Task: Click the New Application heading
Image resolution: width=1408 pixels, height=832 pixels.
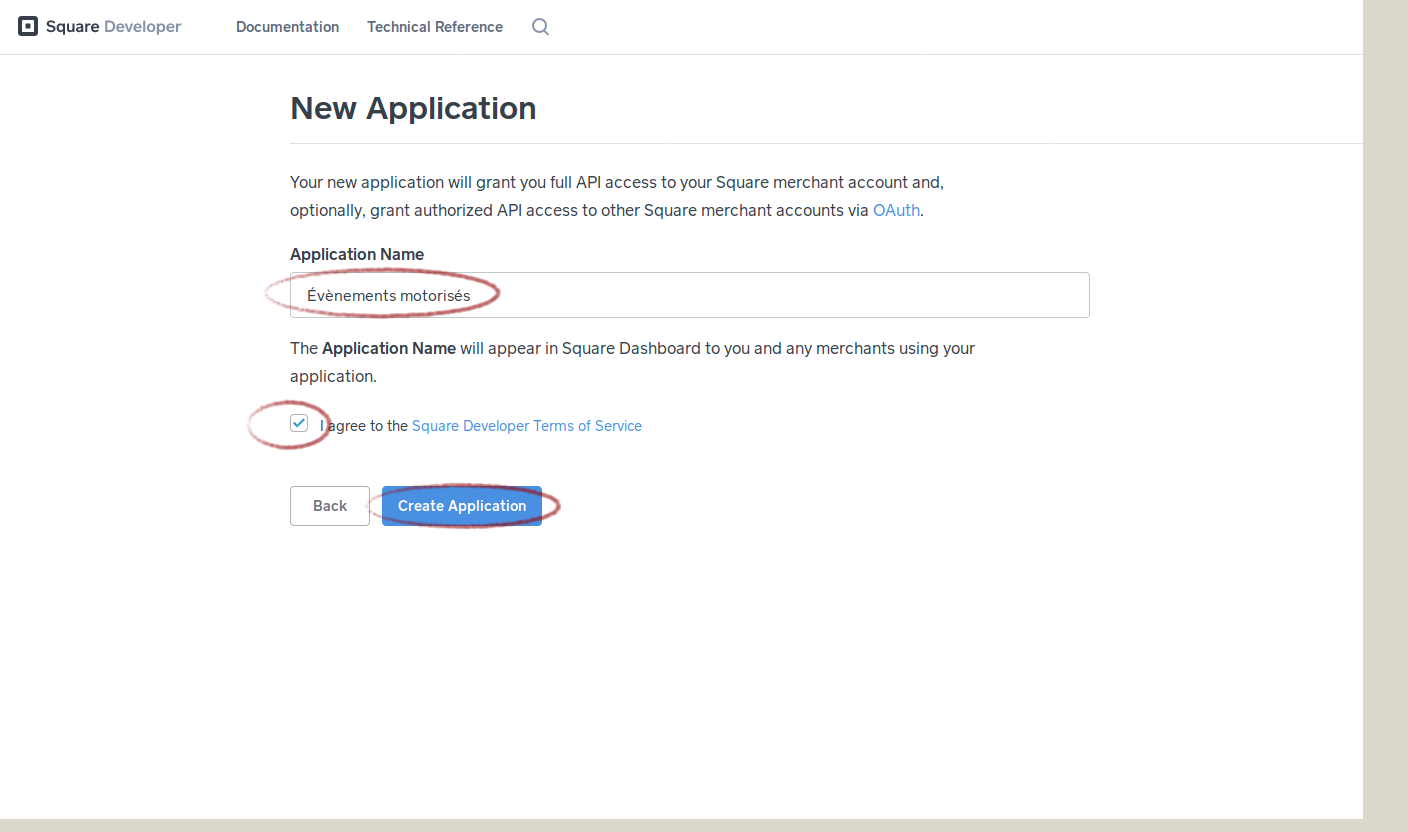Action: click(x=413, y=108)
